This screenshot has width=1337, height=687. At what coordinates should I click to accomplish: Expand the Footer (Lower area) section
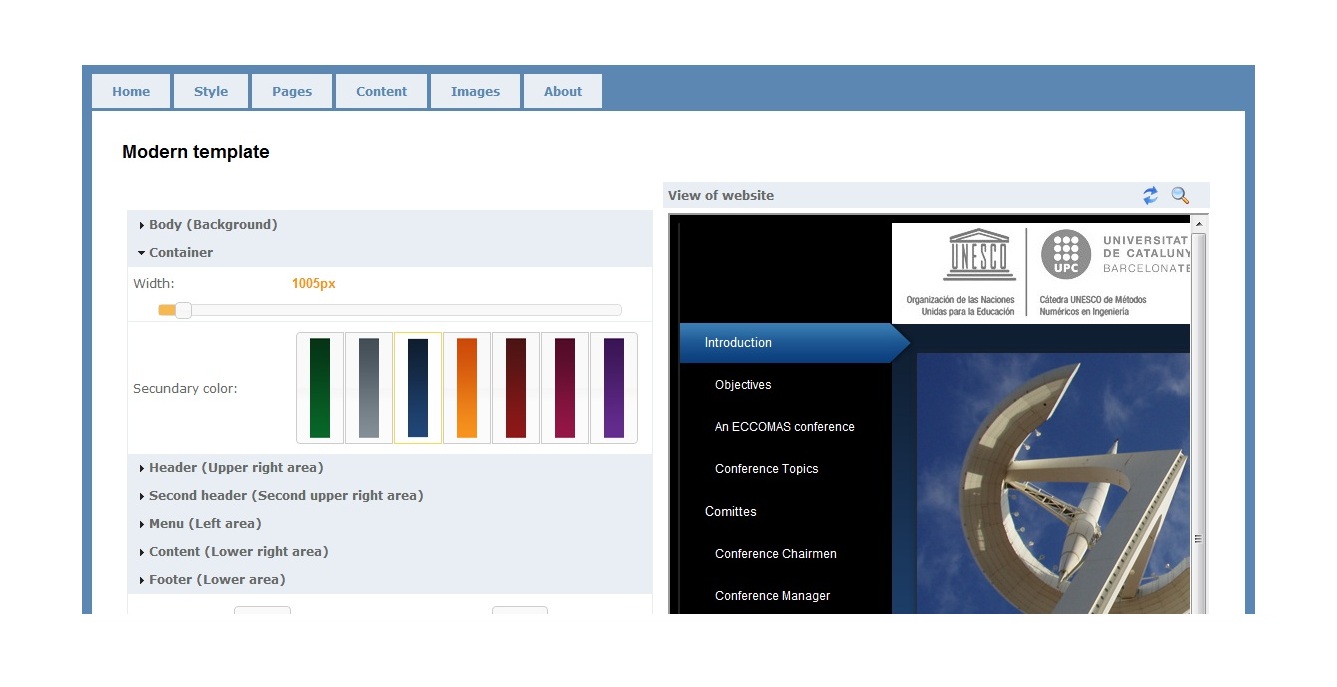217,580
